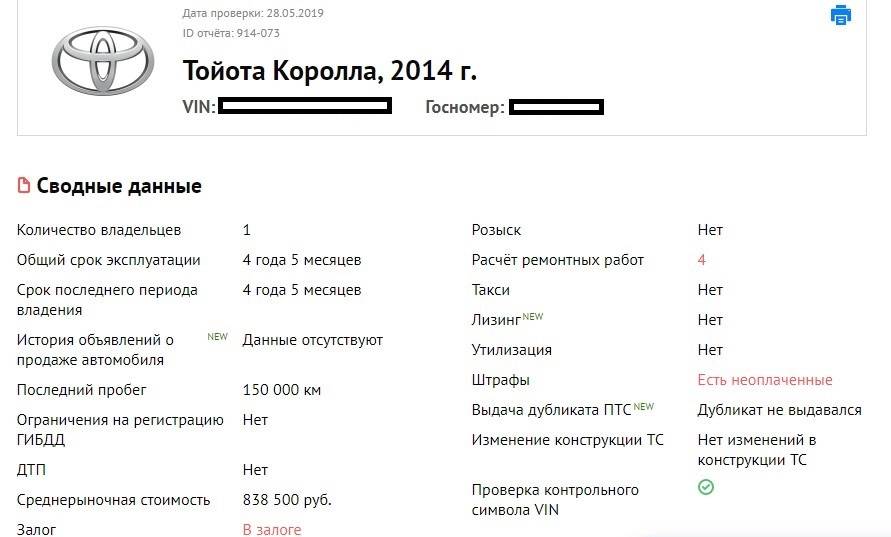Click the Toyota logo image
This screenshot has height=537, width=891.
[104, 60]
